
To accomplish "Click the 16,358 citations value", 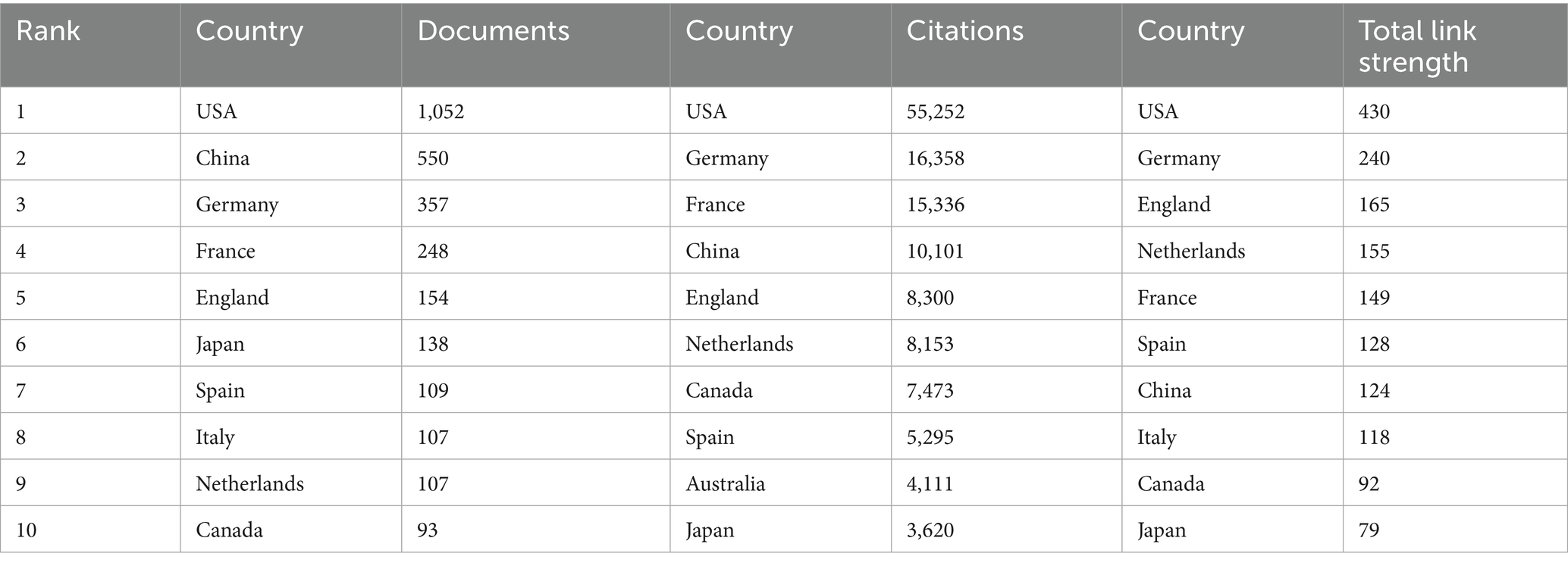I will tap(936, 158).
